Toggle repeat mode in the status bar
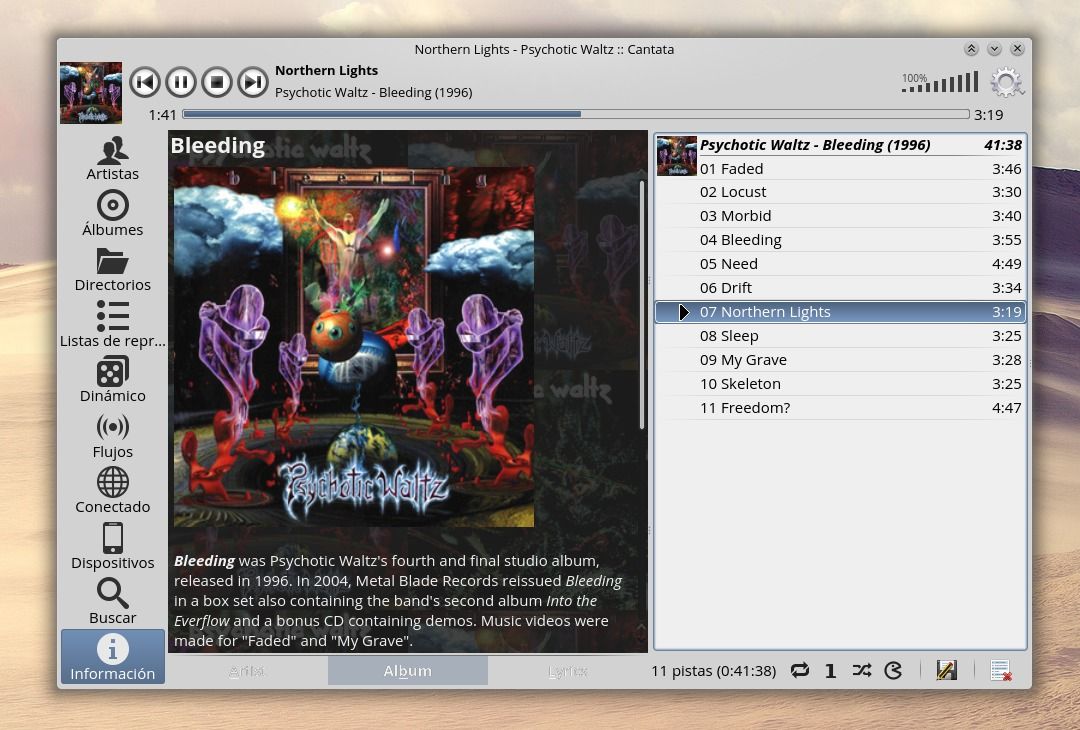 (x=799, y=671)
